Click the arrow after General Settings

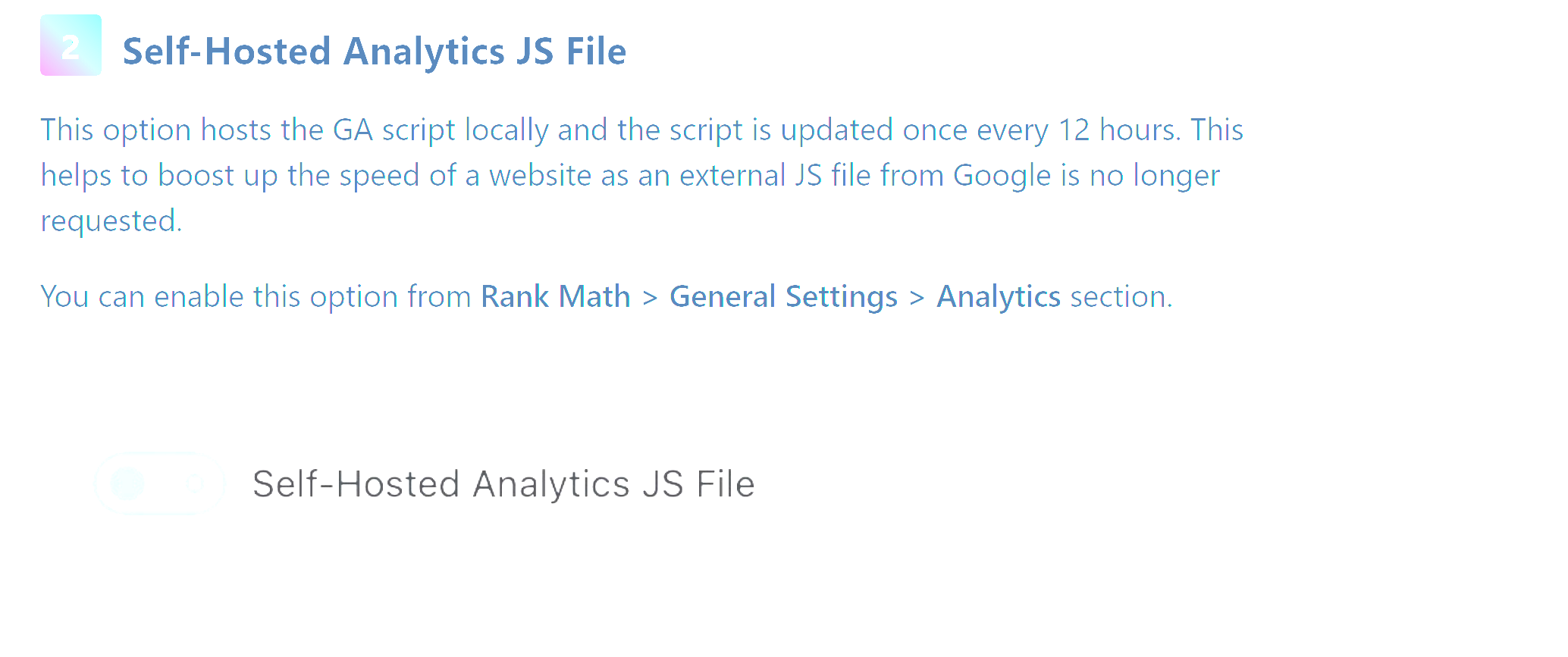[917, 297]
